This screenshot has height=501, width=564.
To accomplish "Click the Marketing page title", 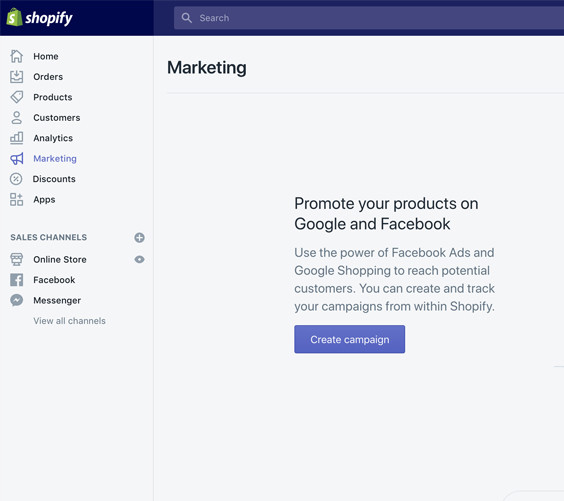I will point(207,68).
